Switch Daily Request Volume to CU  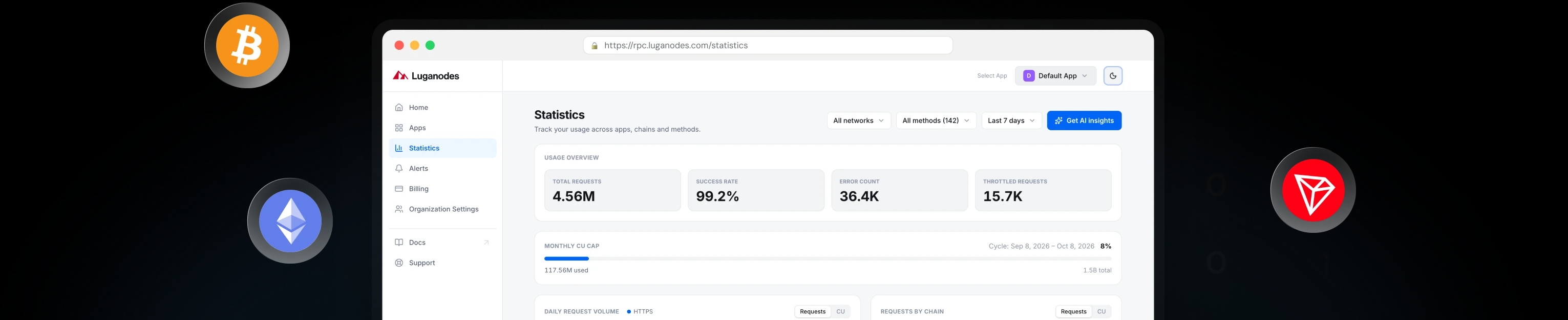(840, 311)
